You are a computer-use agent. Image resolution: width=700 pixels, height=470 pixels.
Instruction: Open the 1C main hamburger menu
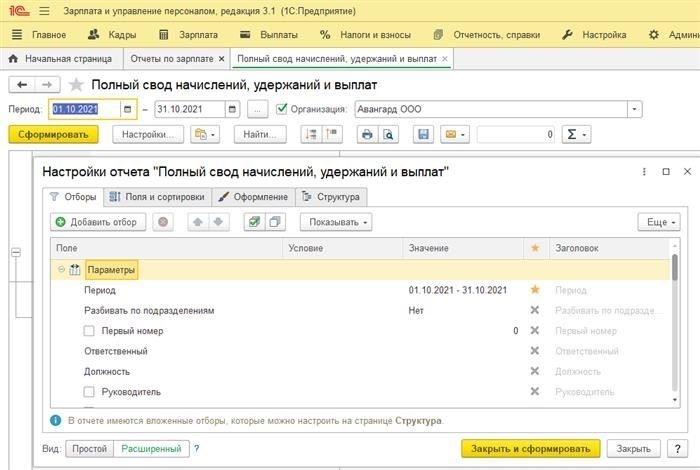[44, 11]
